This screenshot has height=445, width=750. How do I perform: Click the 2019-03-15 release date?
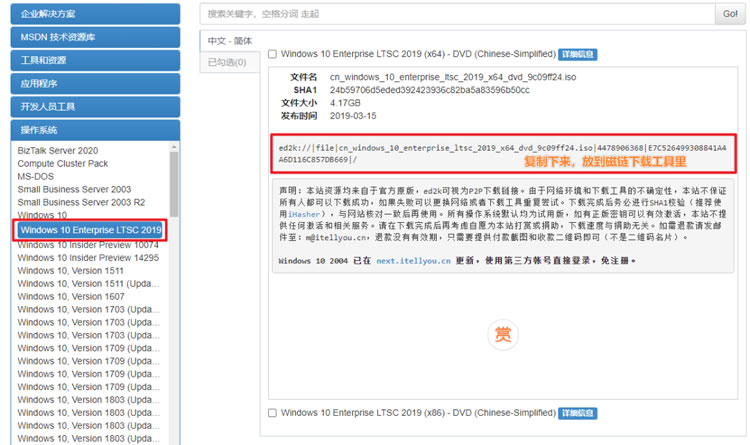[x=353, y=116]
